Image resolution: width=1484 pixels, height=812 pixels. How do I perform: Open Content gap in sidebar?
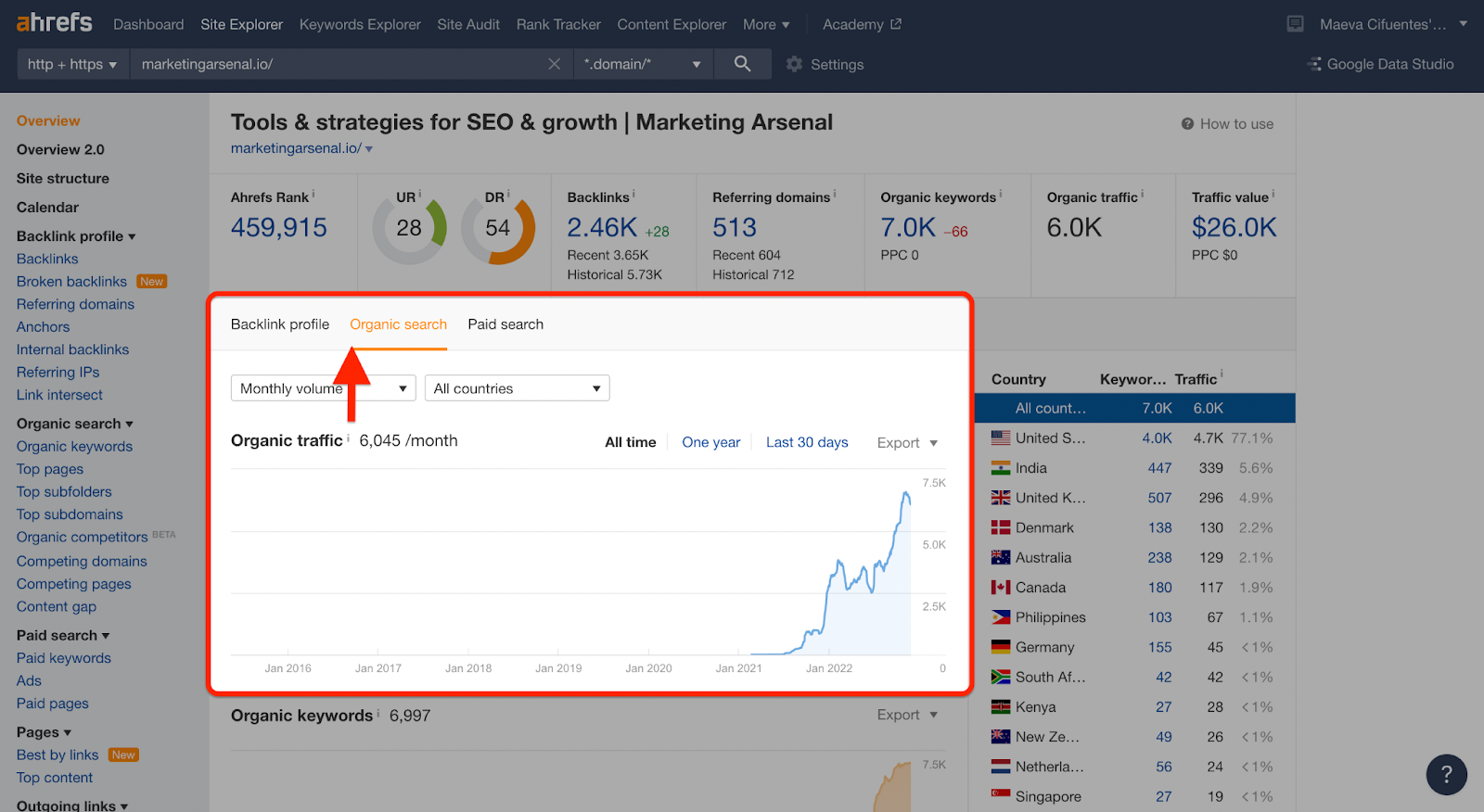point(57,606)
